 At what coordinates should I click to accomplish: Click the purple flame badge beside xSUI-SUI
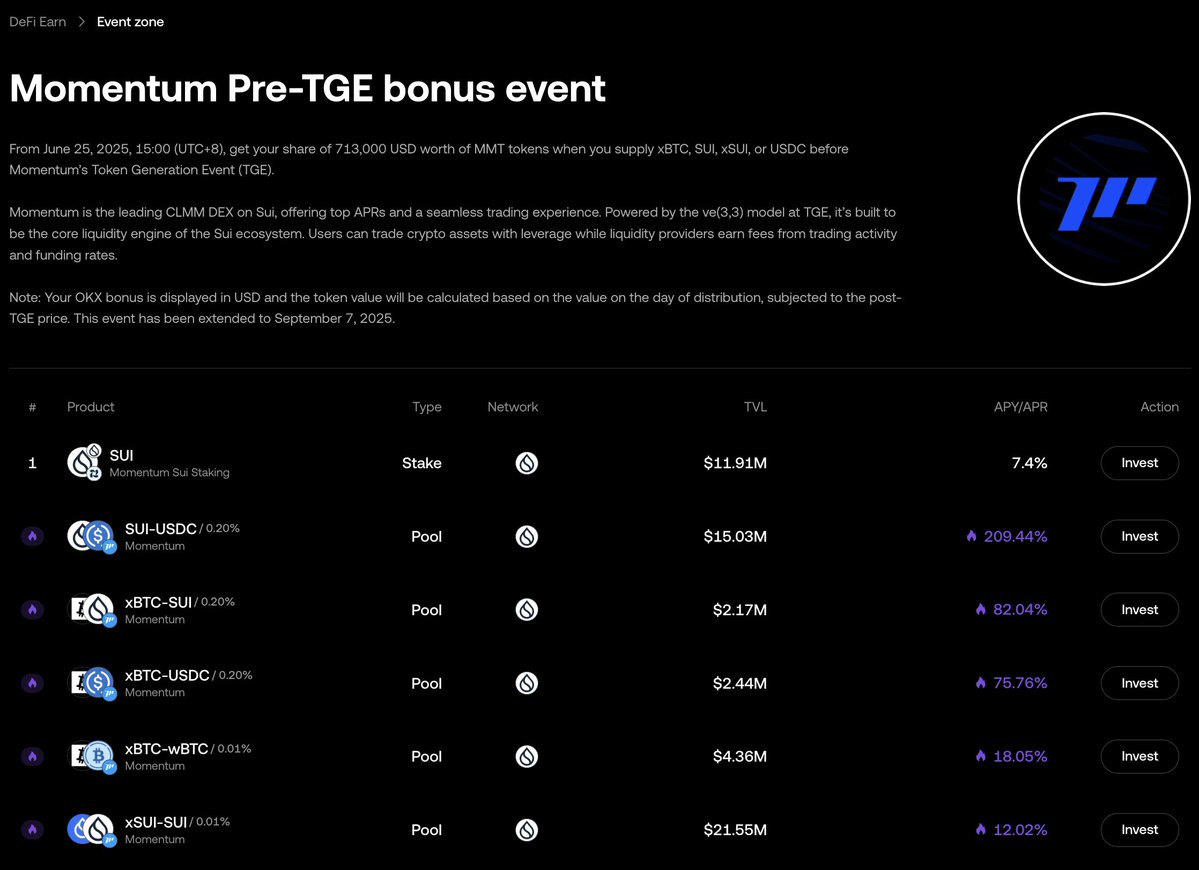pos(32,829)
